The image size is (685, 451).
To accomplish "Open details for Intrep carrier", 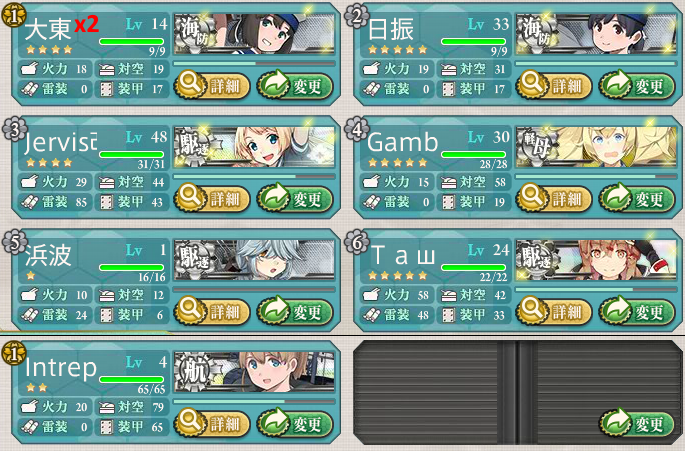I will point(212,423).
